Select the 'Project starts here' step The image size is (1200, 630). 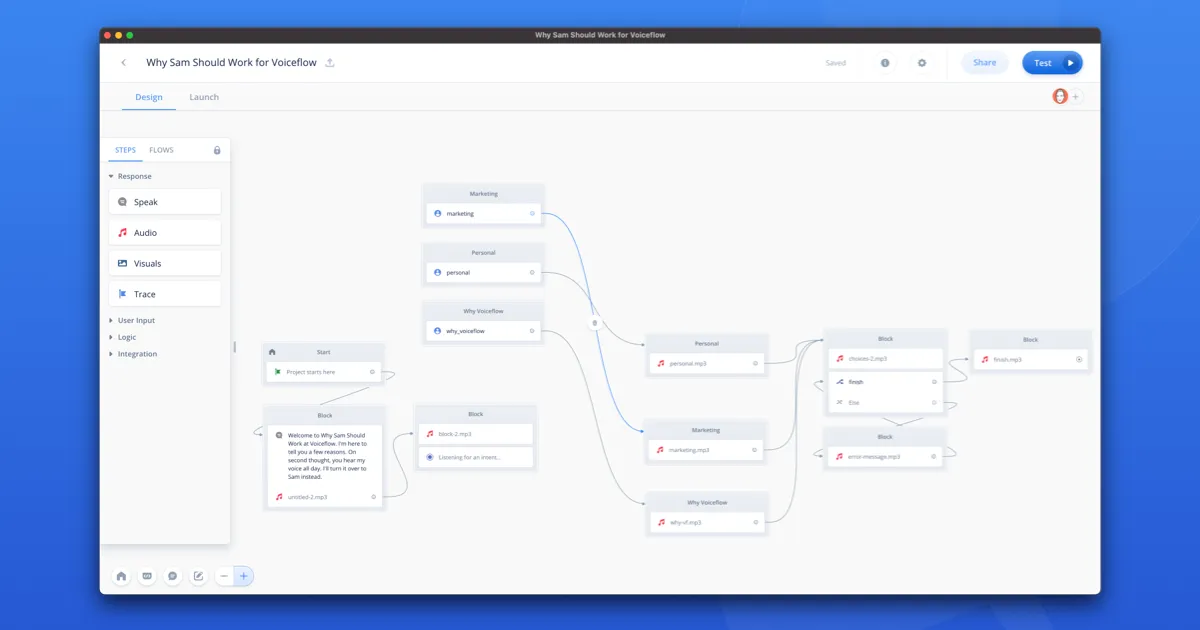click(x=324, y=372)
